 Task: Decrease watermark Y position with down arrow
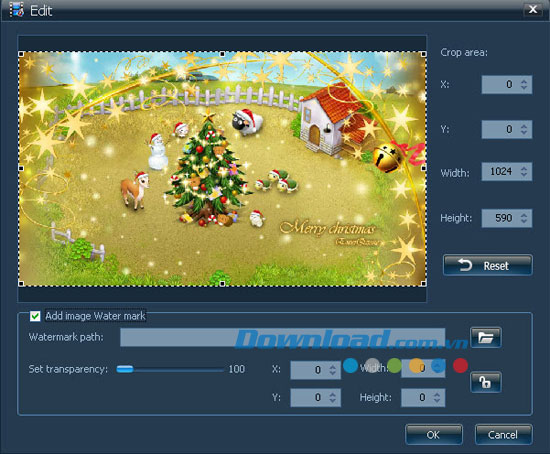333,401
